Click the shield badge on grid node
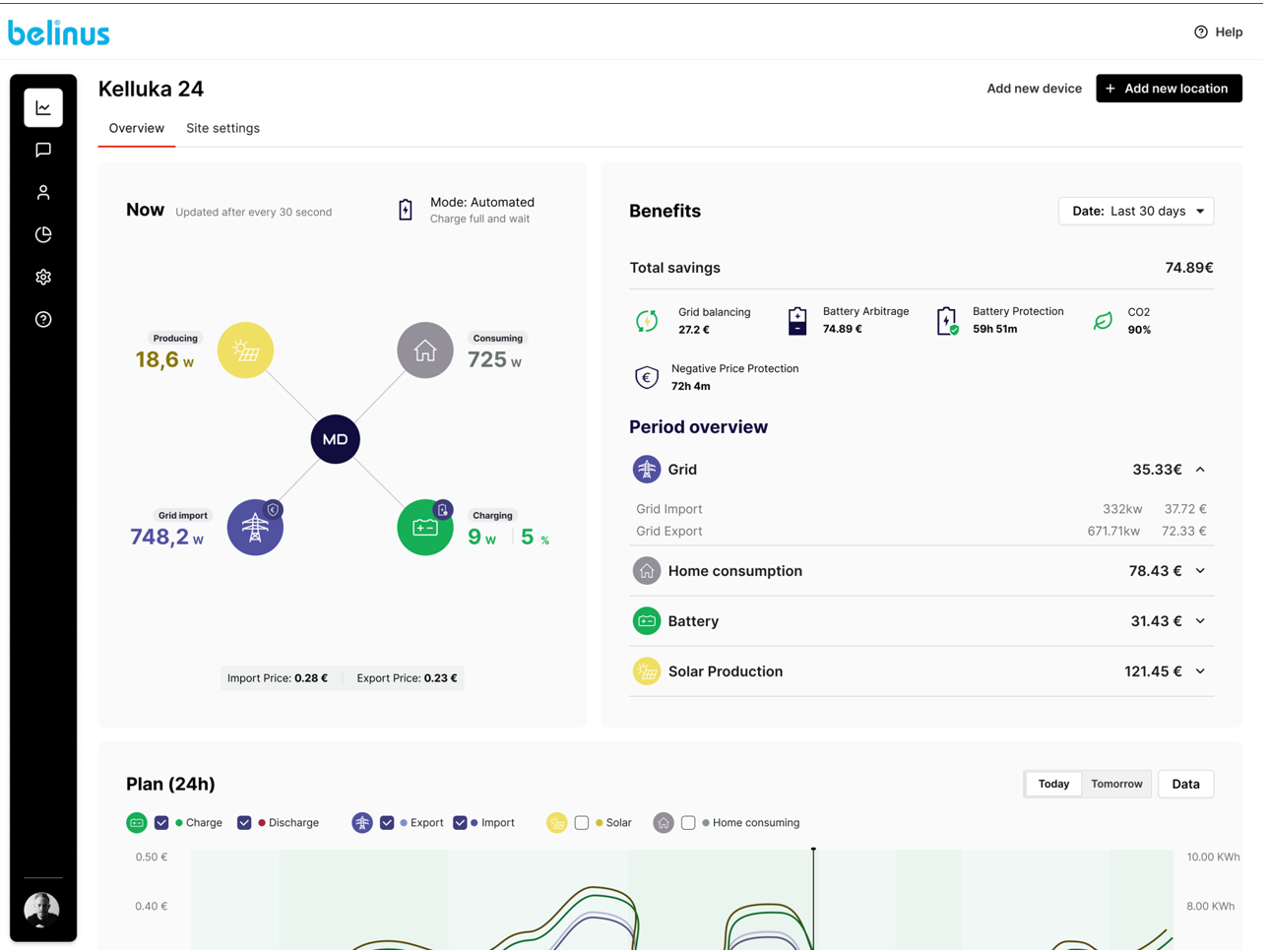The height and width of the screenshot is (952, 1269). (274, 510)
